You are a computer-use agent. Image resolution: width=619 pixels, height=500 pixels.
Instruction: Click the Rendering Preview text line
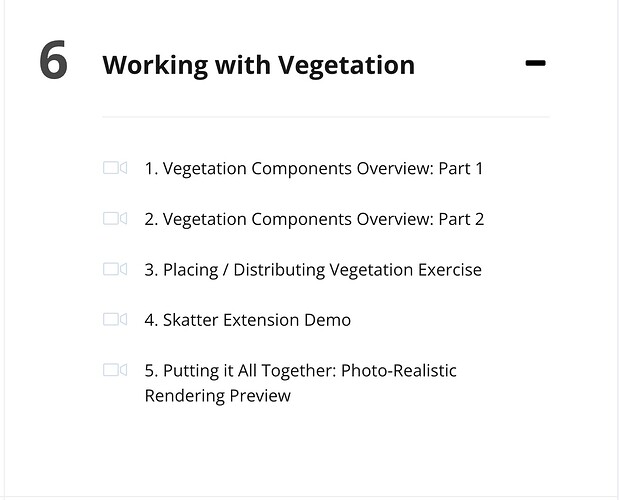tap(218, 395)
